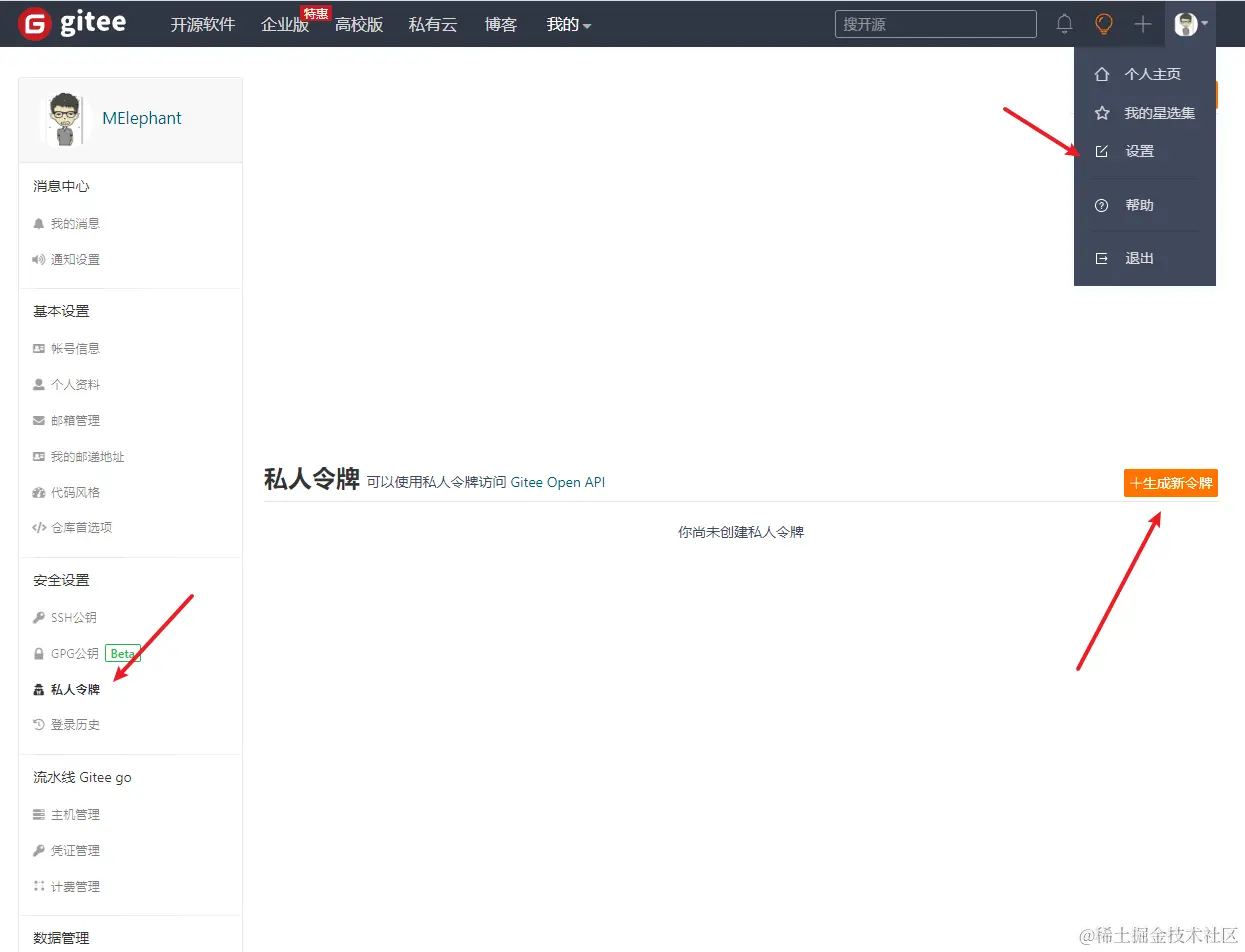Screen dimensions: 1245x952
Task: Open 通知设置 in the sidebar
Action: pyautogui.click(x=75, y=260)
